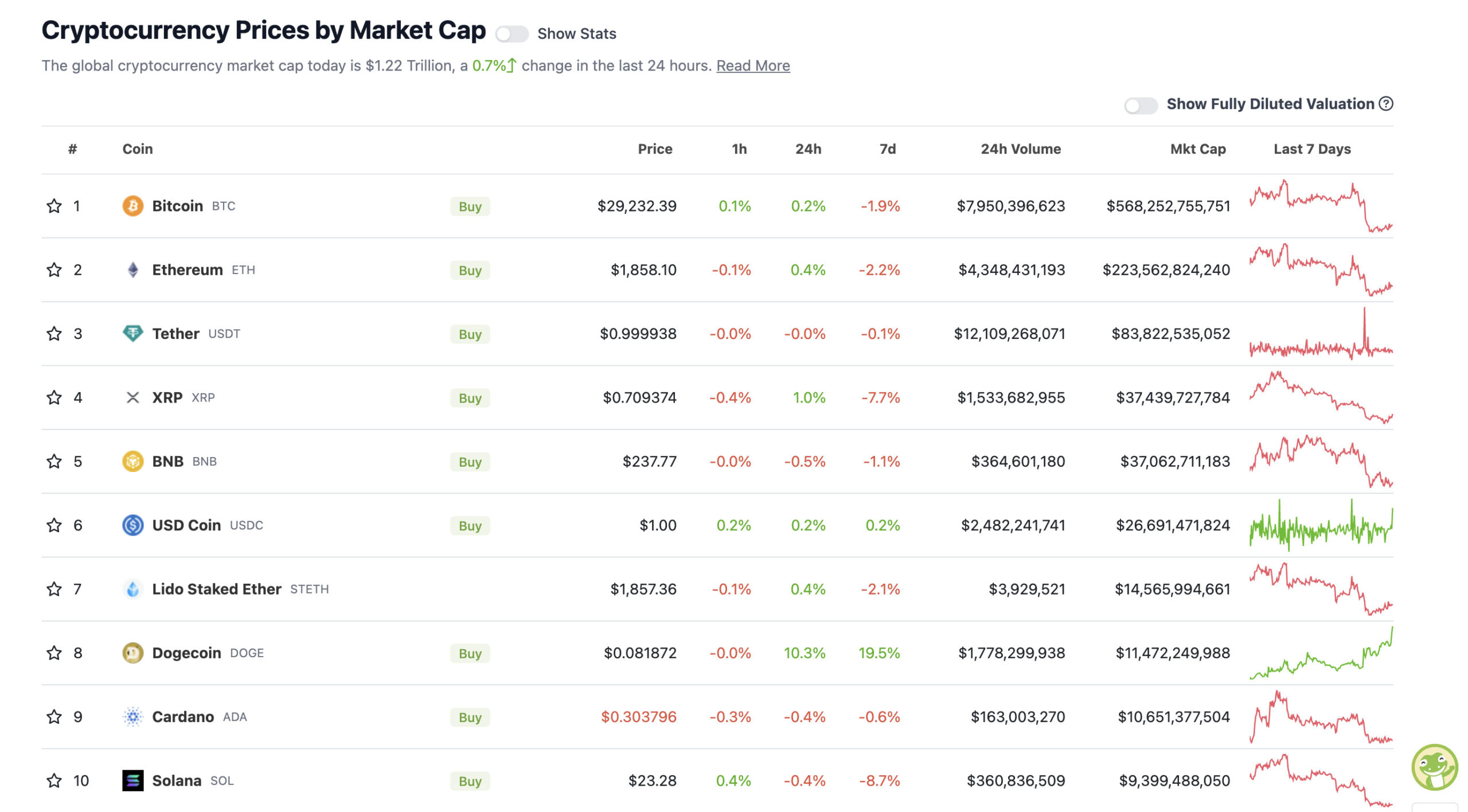Star the Dogecoin row

(54, 653)
